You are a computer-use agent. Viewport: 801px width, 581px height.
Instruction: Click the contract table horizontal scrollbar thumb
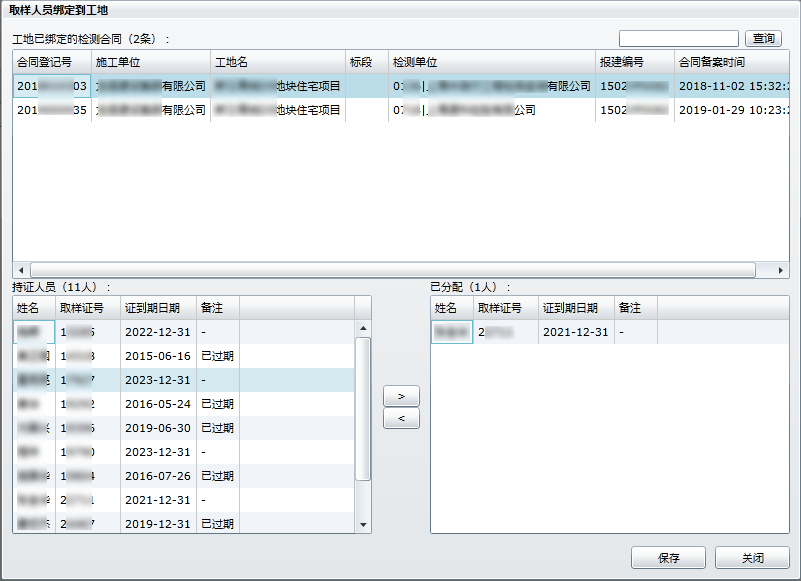click(390, 270)
